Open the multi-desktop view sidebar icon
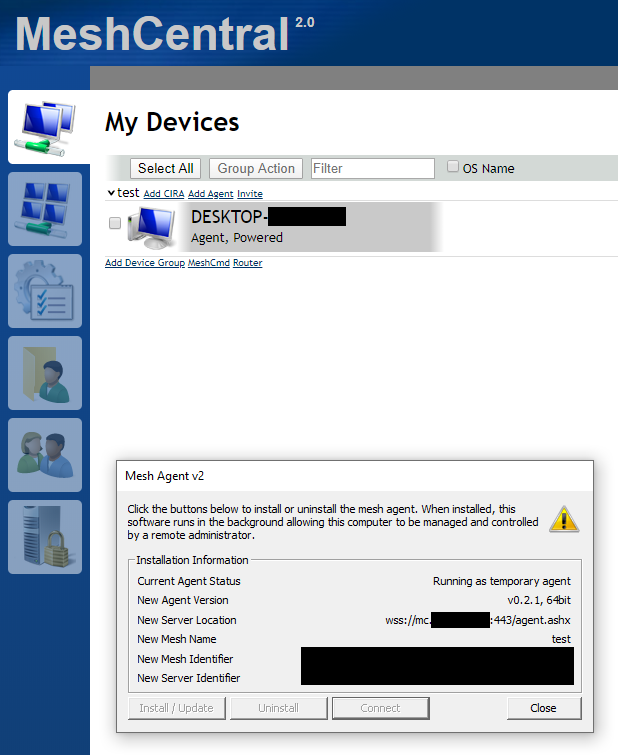618x755 pixels. pos(45,209)
